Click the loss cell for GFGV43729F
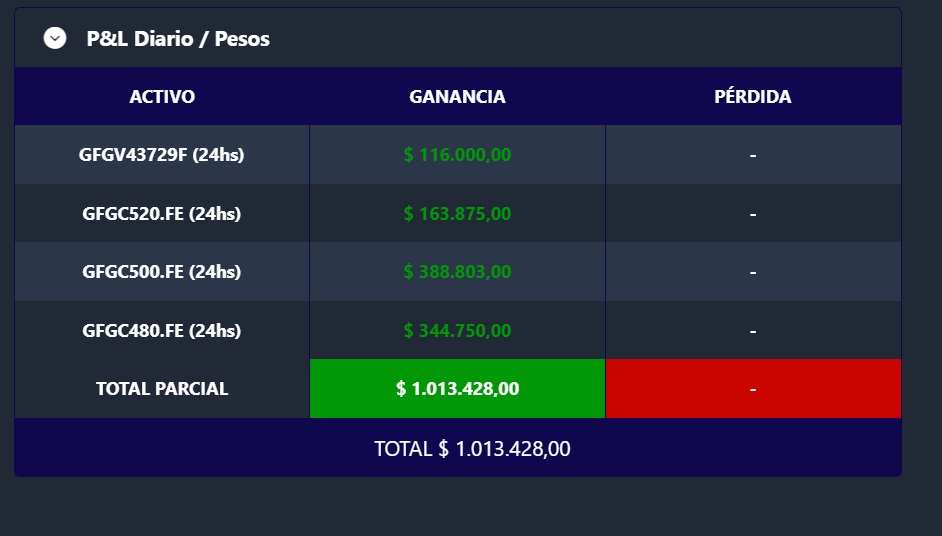The height and width of the screenshot is (536, 942). 752,155
